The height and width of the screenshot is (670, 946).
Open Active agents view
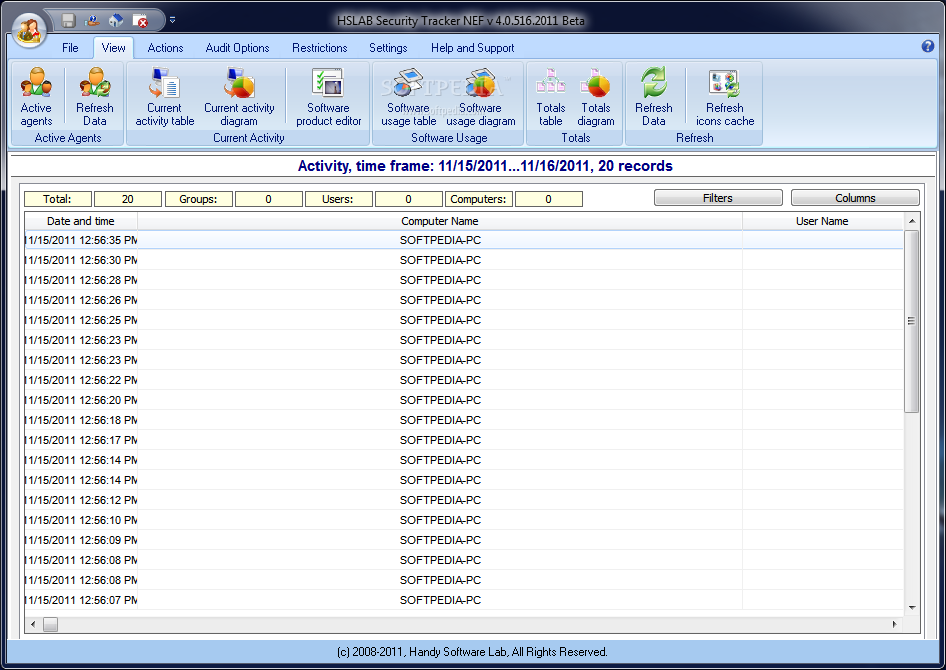pos(36,97)
